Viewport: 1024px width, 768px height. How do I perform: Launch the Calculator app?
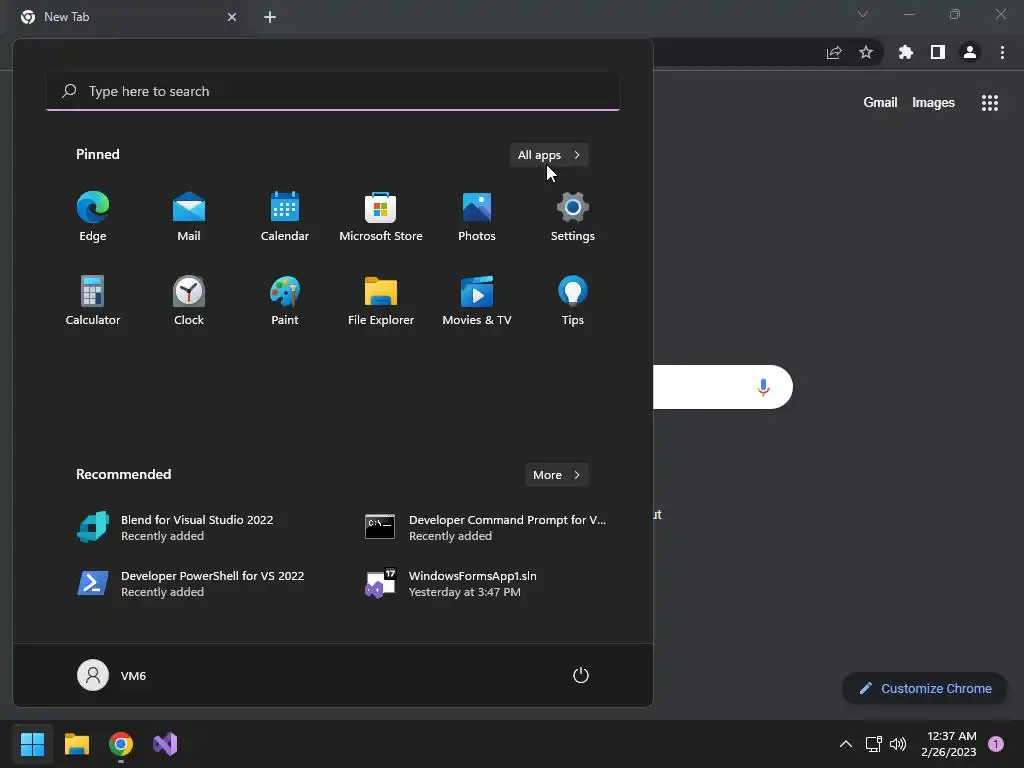pyautogui.click(x=93, y=300)
